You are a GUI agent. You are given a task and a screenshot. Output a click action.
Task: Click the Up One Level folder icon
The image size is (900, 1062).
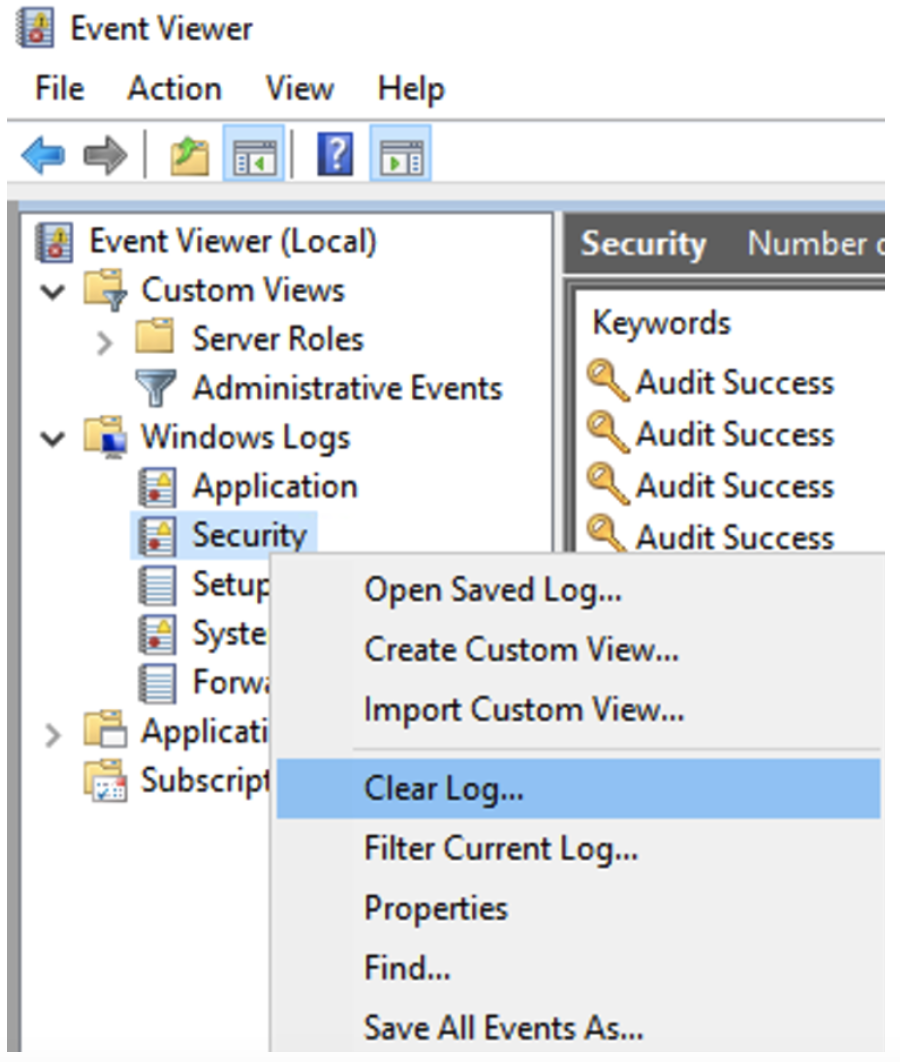(x=189, y=155)
